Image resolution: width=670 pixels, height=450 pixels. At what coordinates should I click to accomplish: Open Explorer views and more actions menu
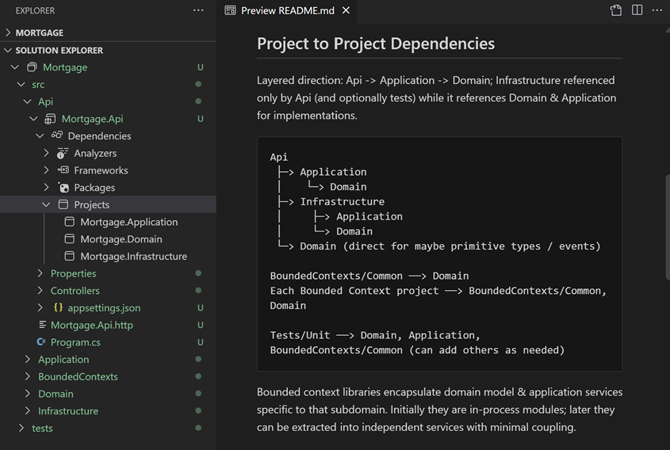coord(198,10)
